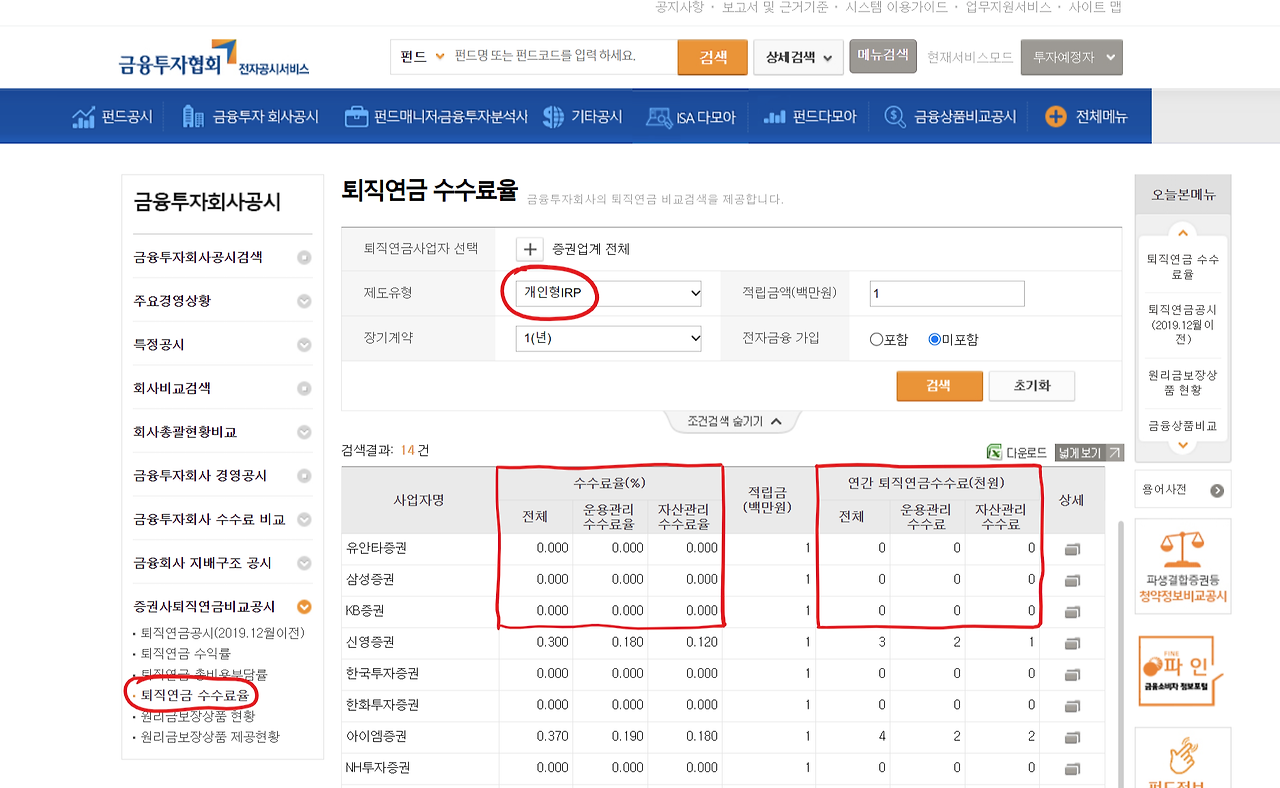This screenshot has width=1280, height=788.
Task: Click the up arrow in 오늘본메뉴
Action: pyautogui.click(x=1183, y=231)
